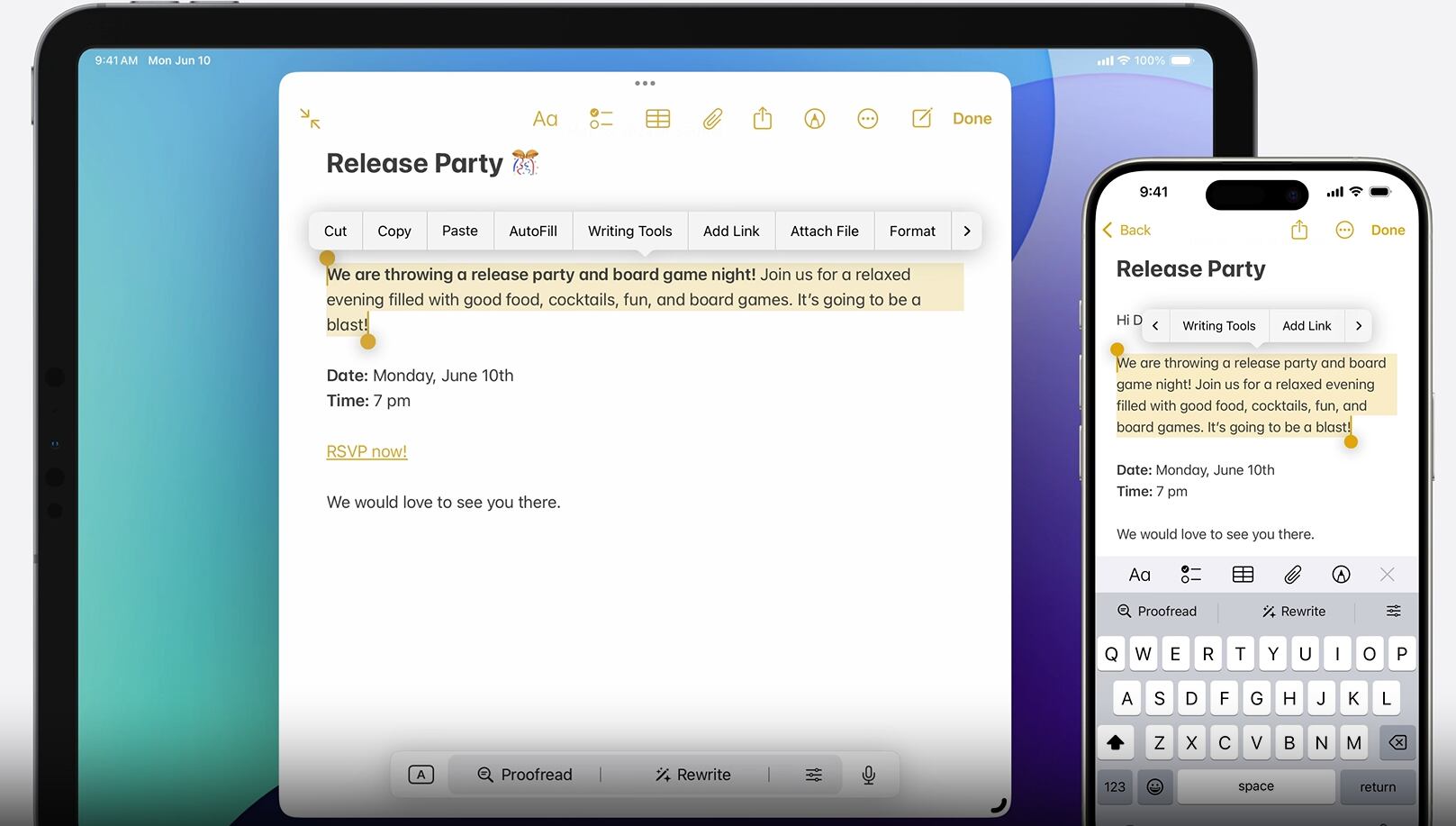This screenshot has width=1456, height=826.
Task: Open Writing Tools in the iPhone edit menu
Action: pyautogui.click(x=1219, y=326)
